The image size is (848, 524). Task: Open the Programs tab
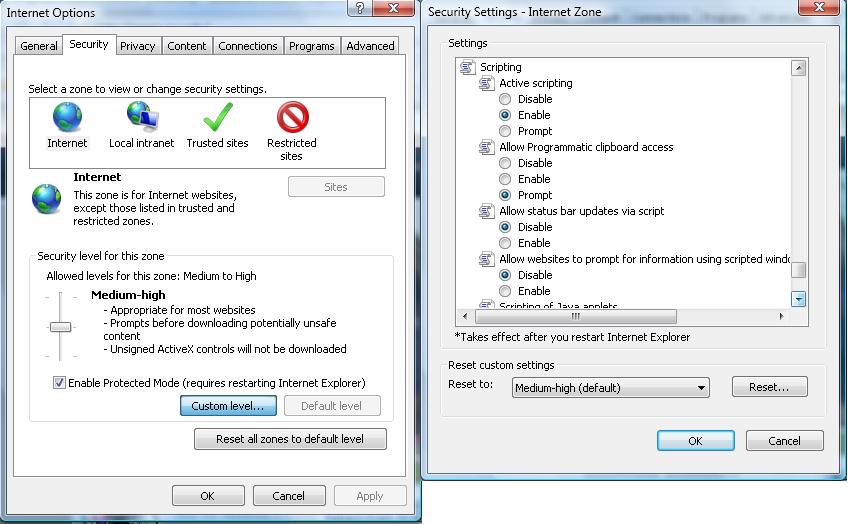[312, 46]
